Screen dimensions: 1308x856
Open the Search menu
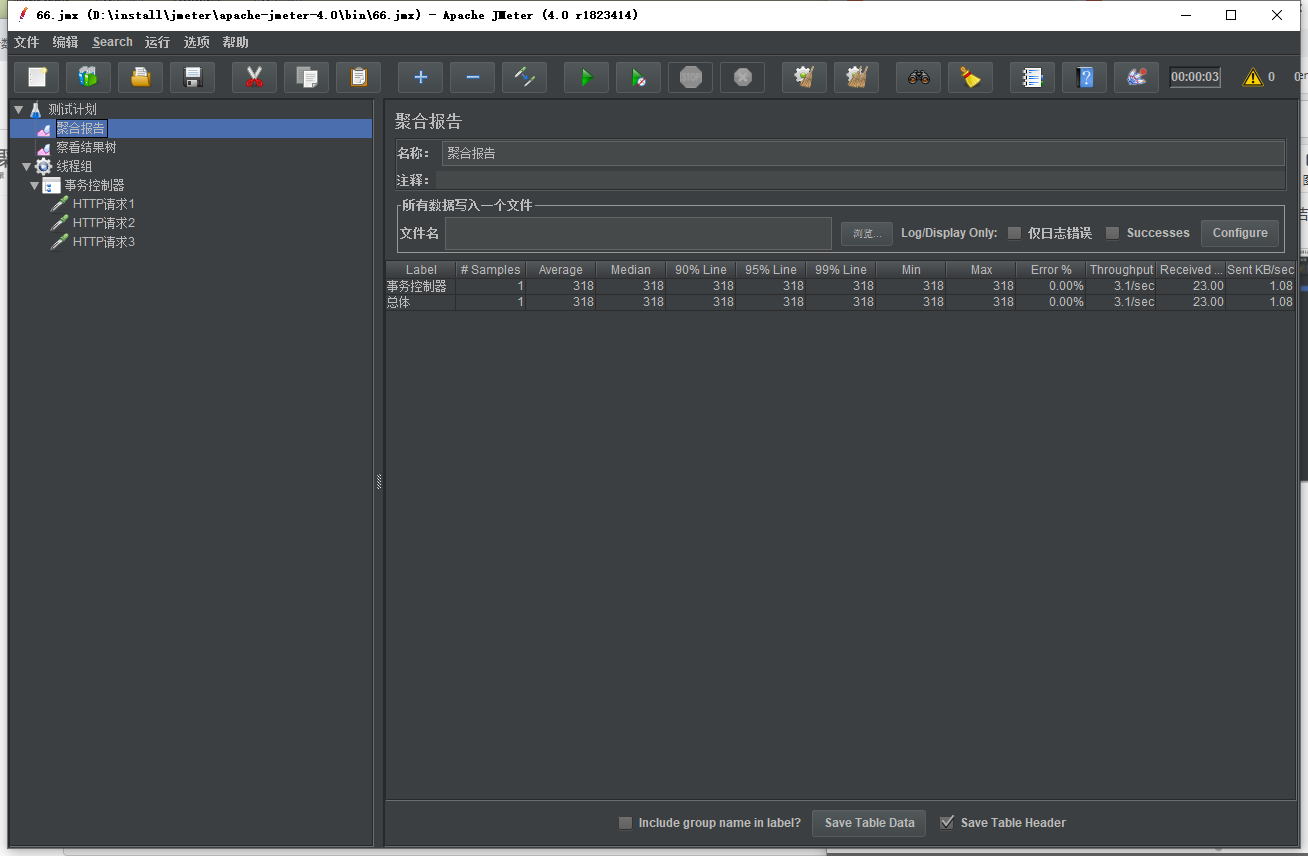(x=112, y=42)
